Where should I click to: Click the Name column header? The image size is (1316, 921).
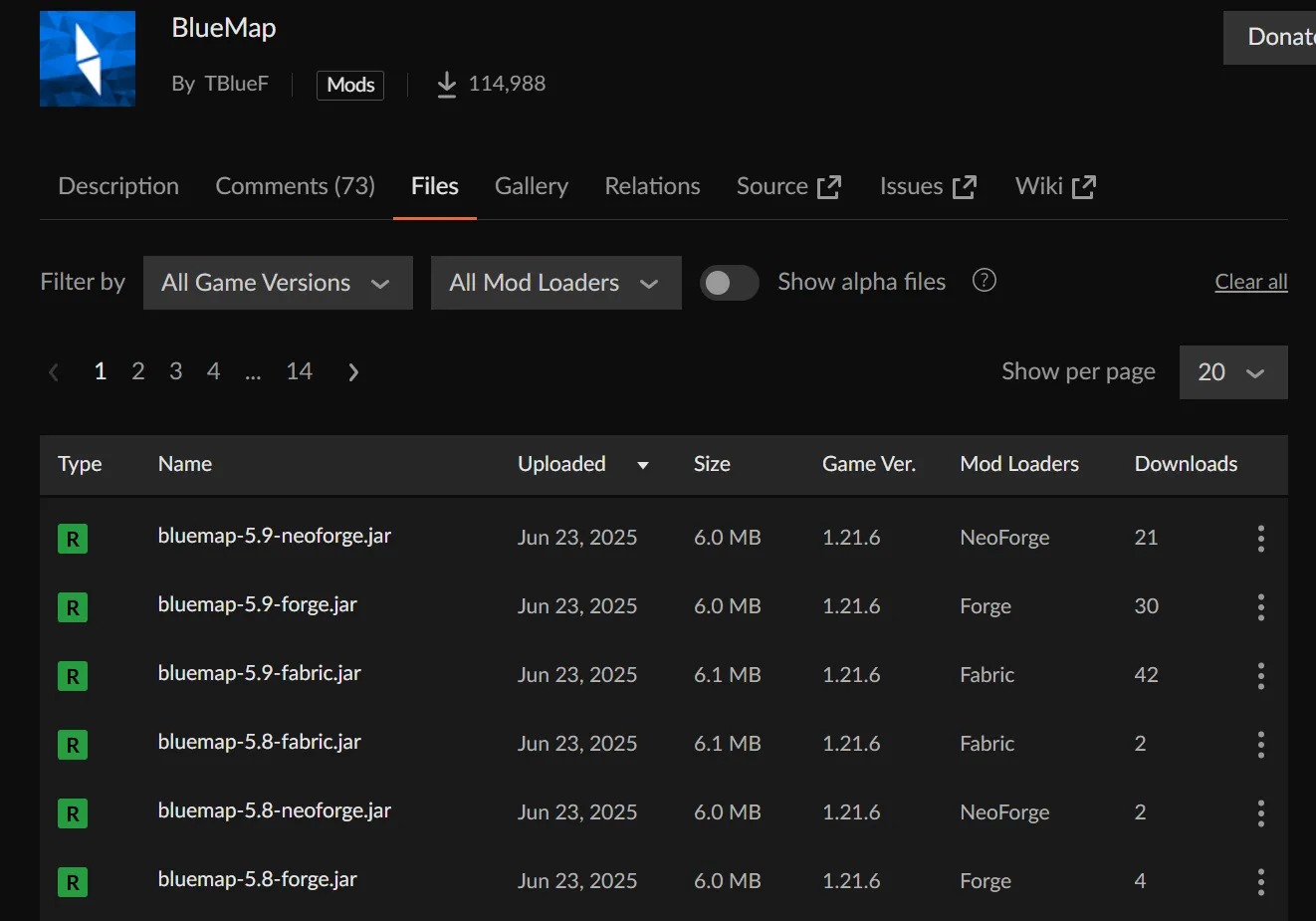[185, 464]
